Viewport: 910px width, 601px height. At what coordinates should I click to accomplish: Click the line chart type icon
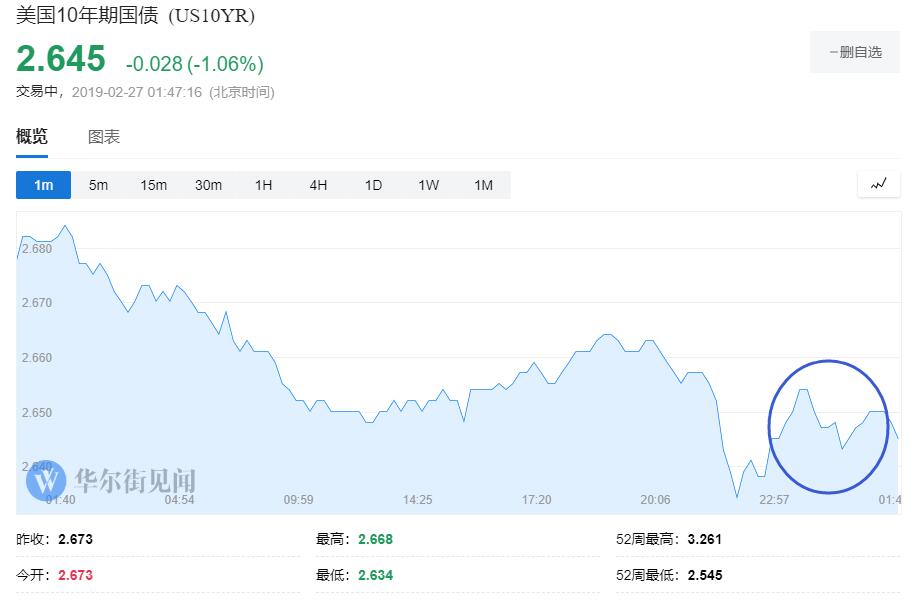(x=879, y=184)
